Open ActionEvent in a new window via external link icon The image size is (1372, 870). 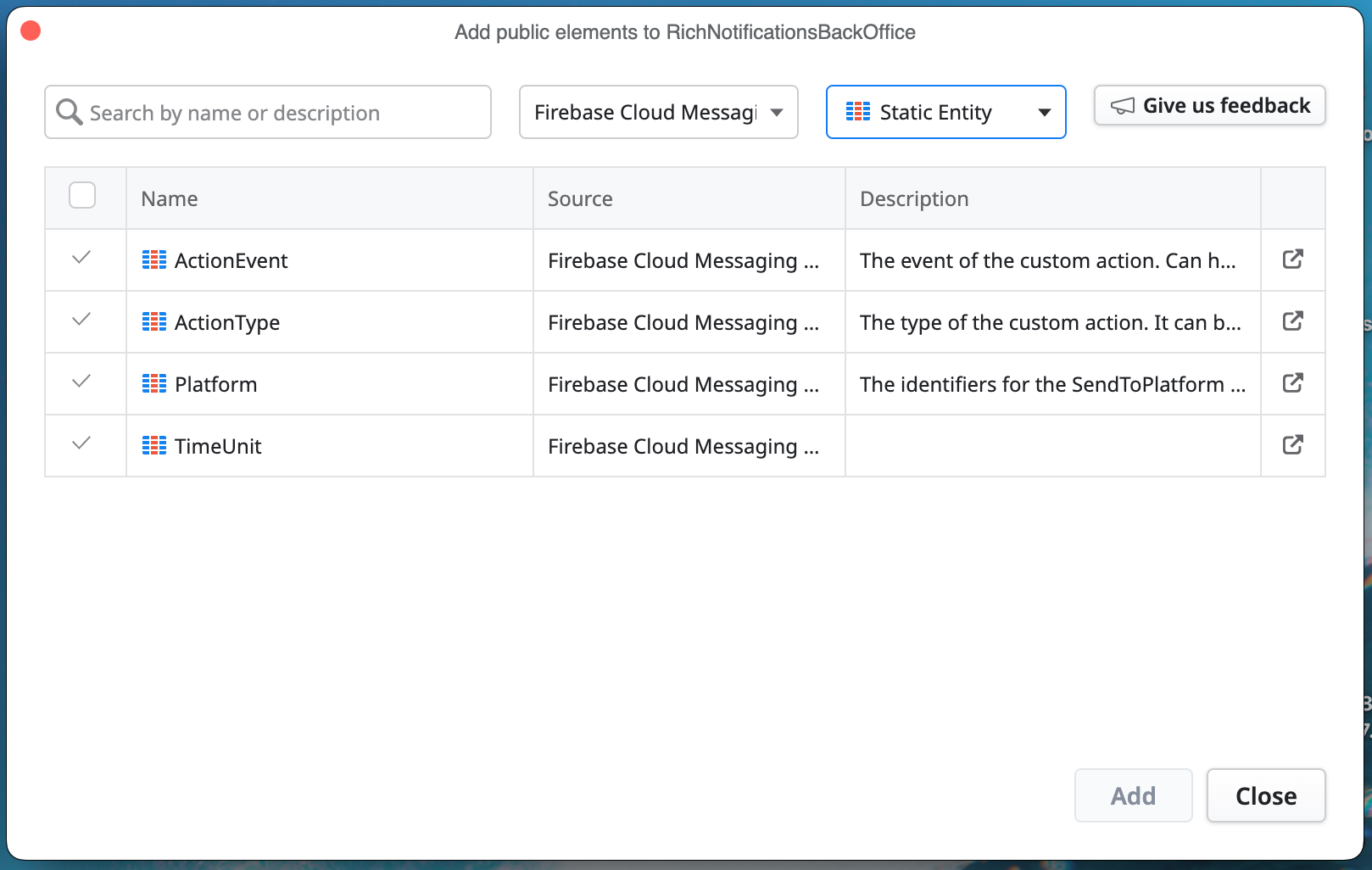point(1292,259)
